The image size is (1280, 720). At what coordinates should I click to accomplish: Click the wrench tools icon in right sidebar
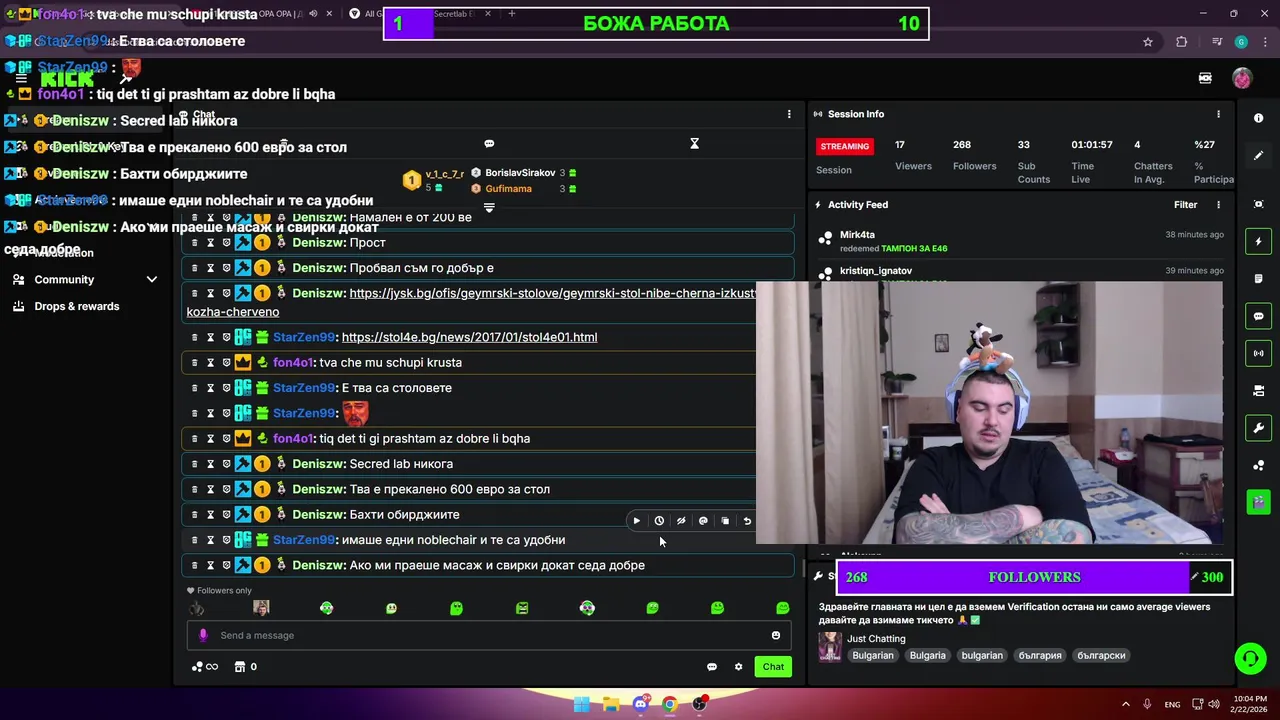[1258, 428]
